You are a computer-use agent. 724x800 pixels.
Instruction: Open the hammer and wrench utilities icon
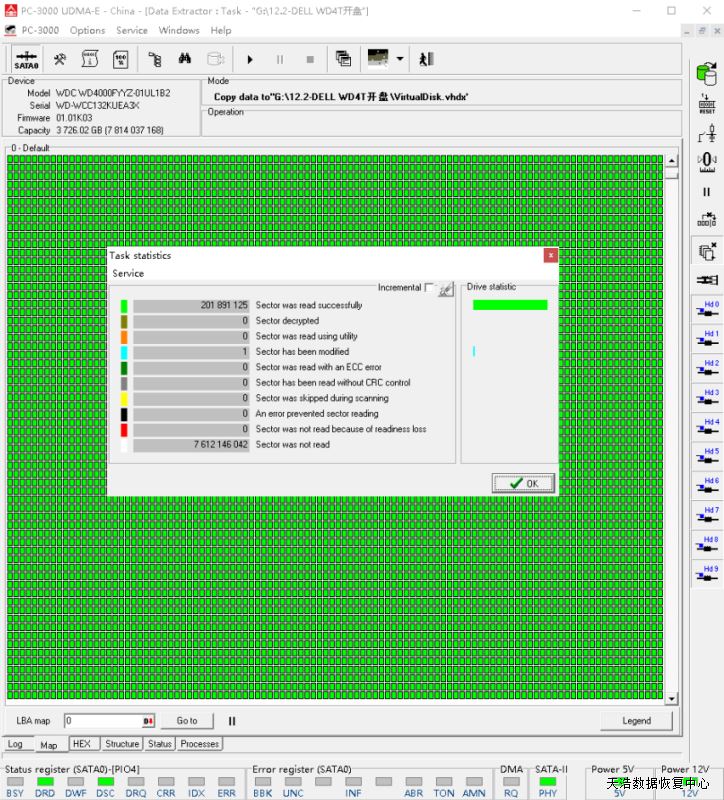[60, 59]
